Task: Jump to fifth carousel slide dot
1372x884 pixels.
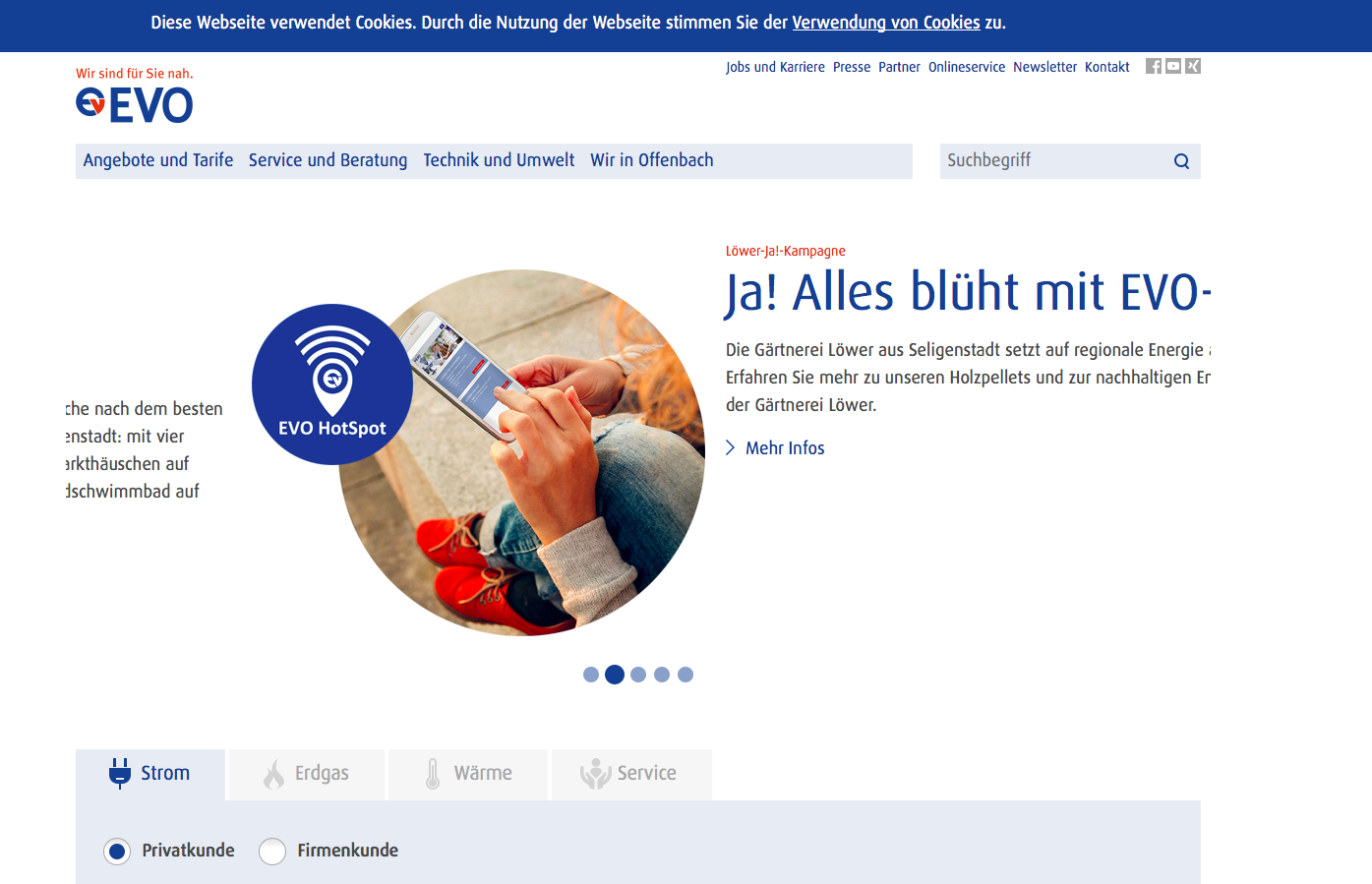Action: click(686, 675)
